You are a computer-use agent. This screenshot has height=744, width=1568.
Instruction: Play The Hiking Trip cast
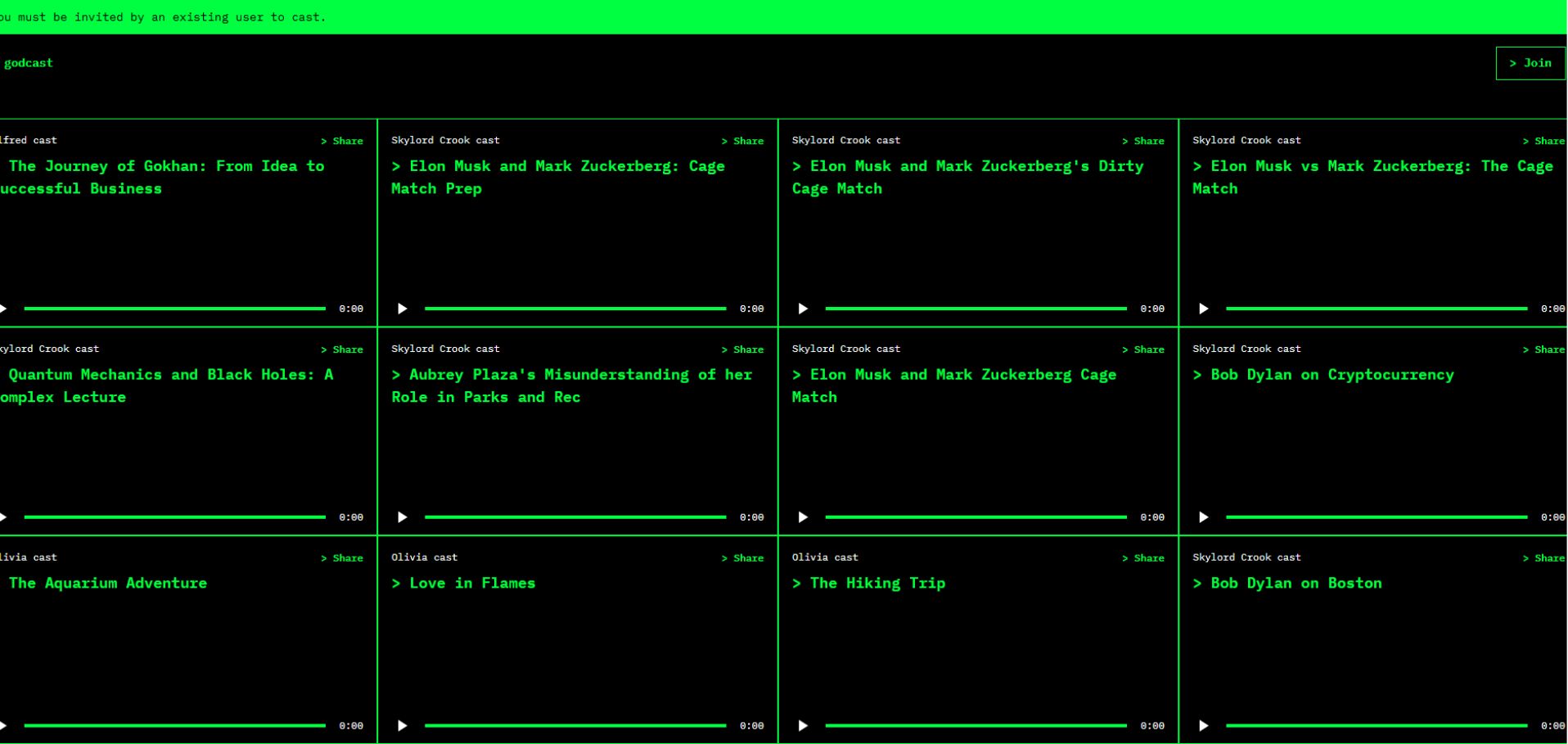coord(803,726)
